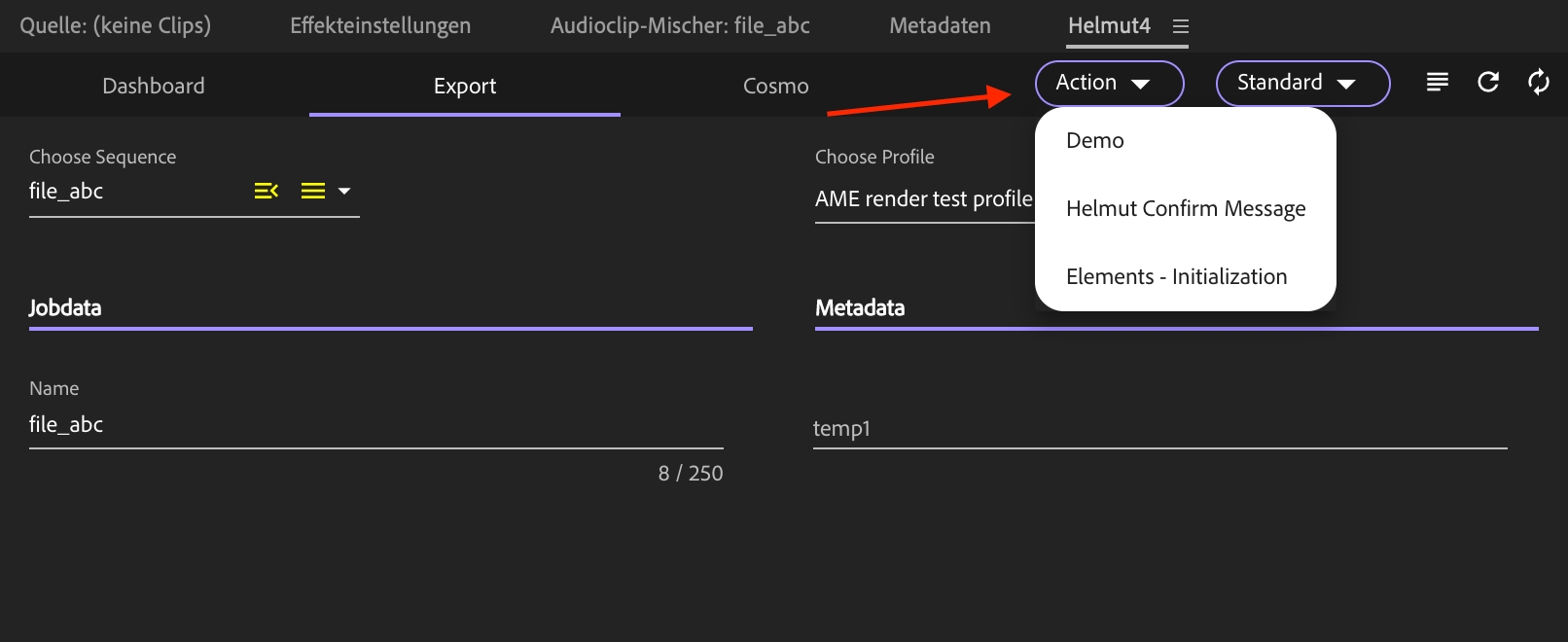Image resolution: width=1568 pixels, height=642 pixels.
Task: Select Demo from the Action menu
Action: [1095, 141]
